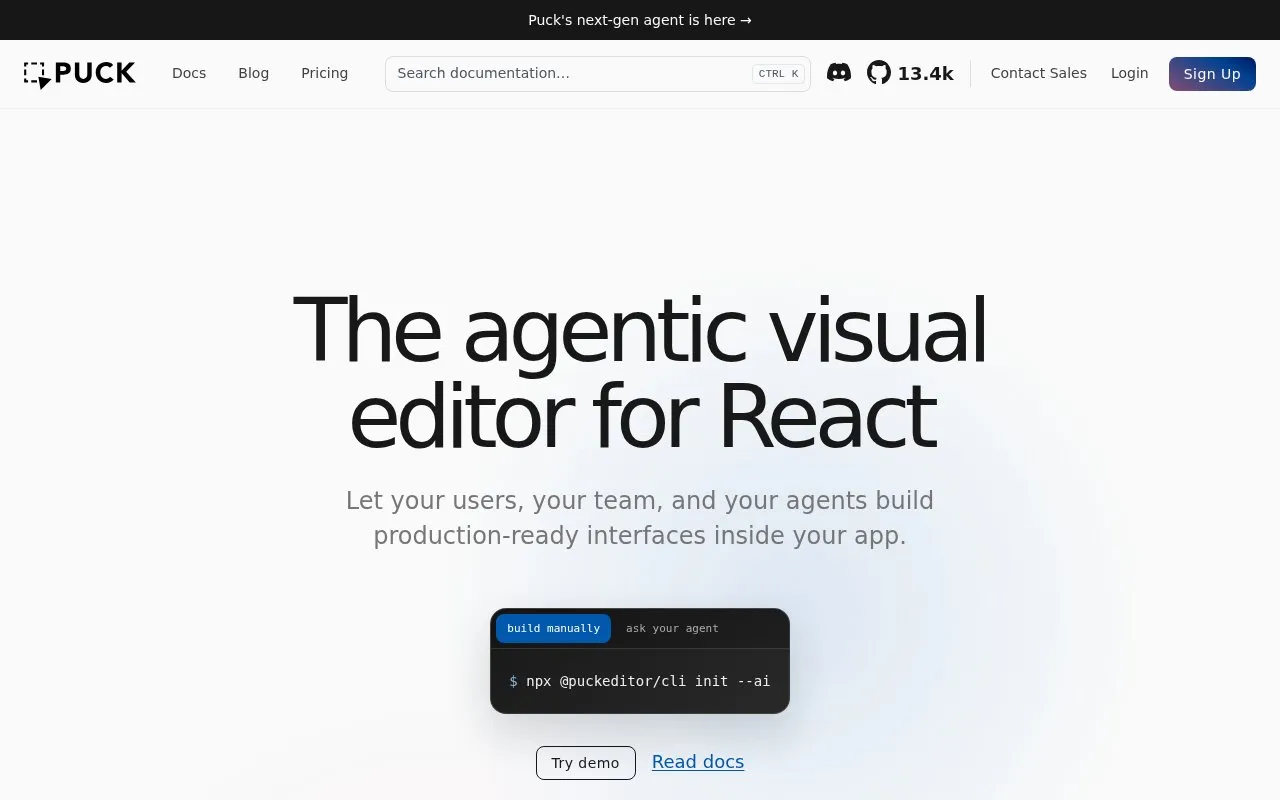1280x800 pixels.
Task: Click the "The agentic visual editor for React" heading
Action: click(640, 373)
